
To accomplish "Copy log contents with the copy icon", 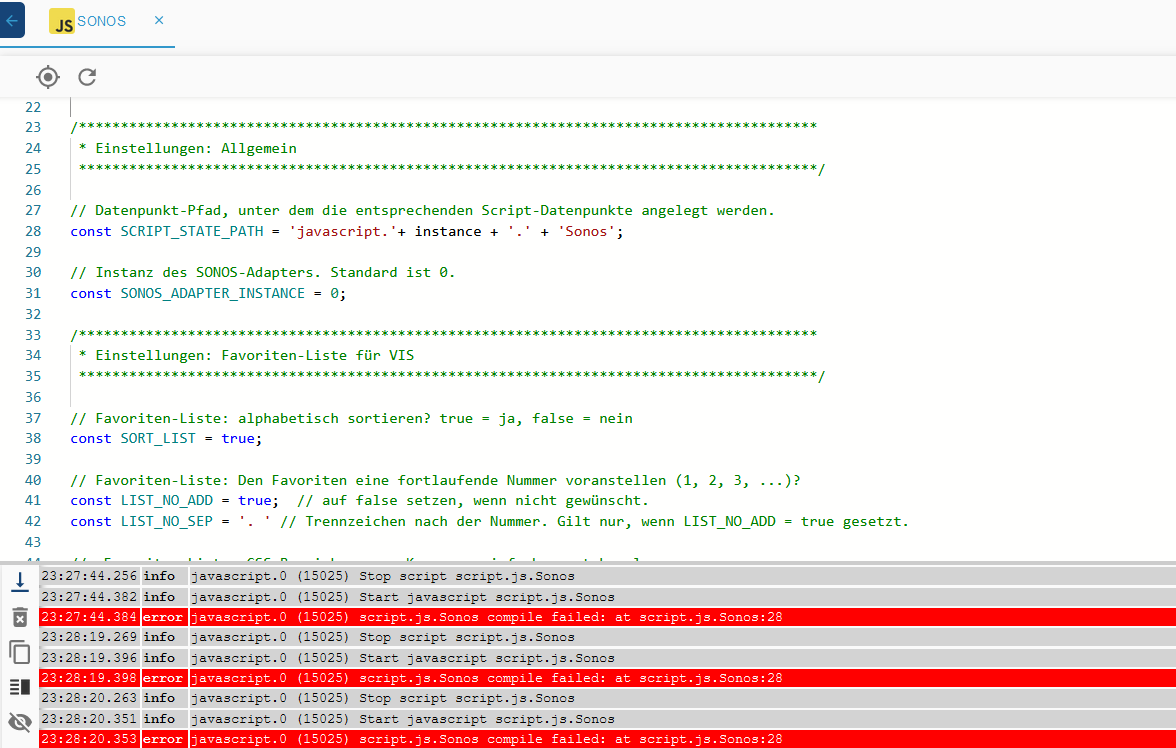I will [x=19, y=652].
